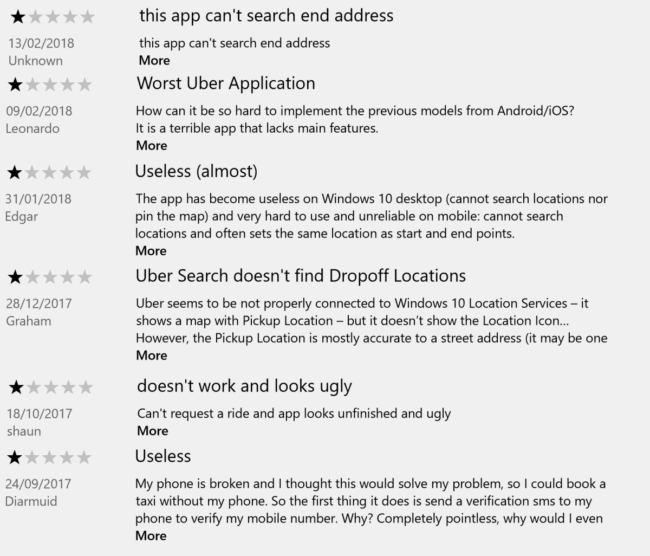Show More of Graham's dropoff locations review
Image resolution: width=650 pixels, height=556 pixels.
[x=152, y=355]
